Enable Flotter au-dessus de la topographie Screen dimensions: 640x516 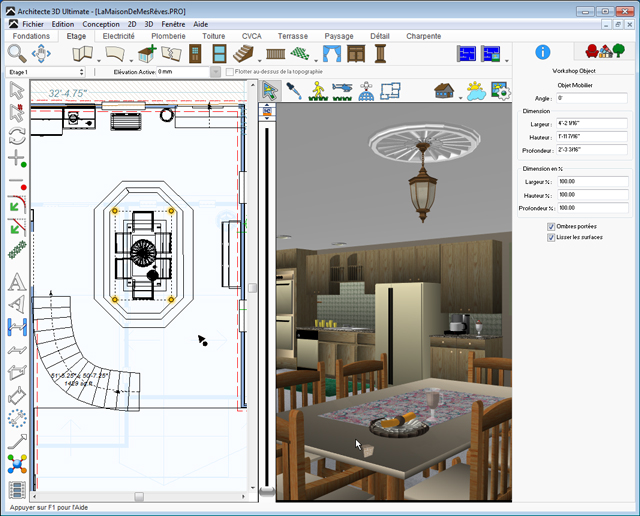point(230,72)
